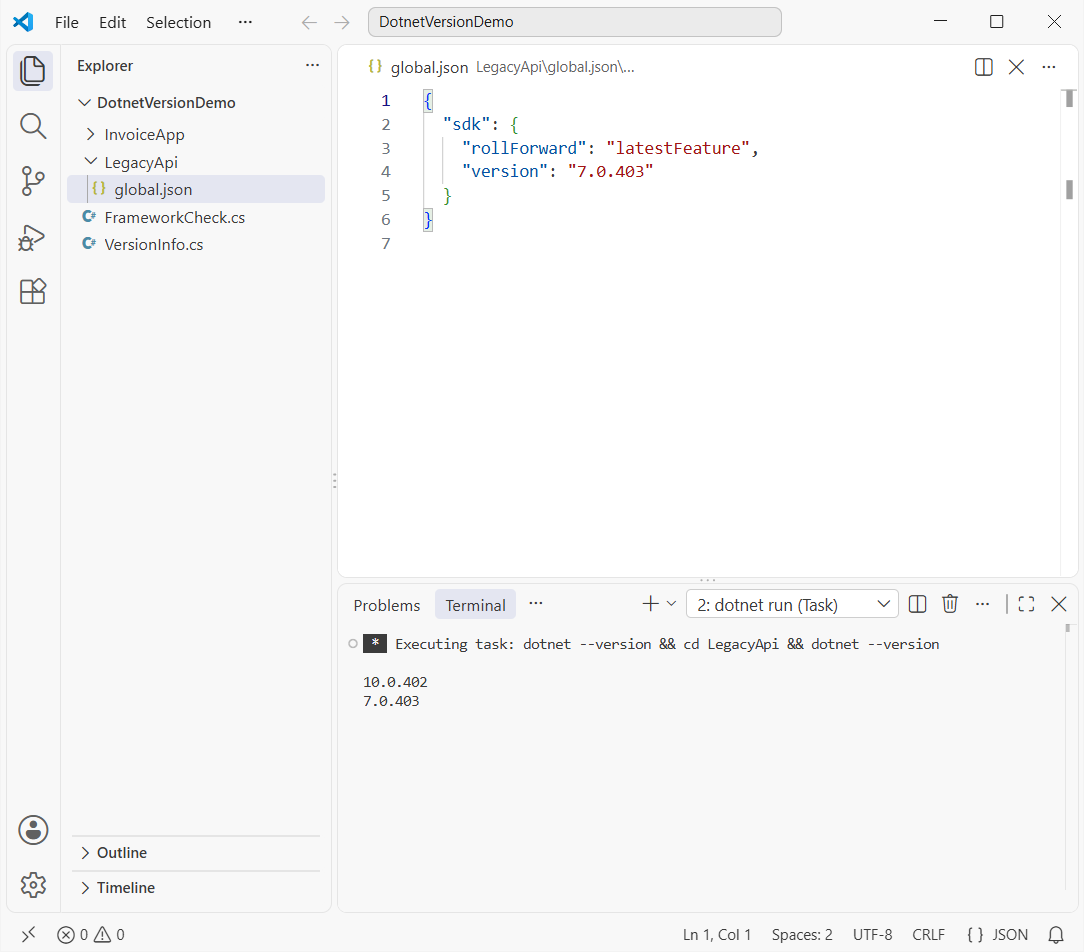The width and height of the screenshot is (1084, 952).
Task: Open Explorer views and more actions
Action: click(x=312, y=65)
